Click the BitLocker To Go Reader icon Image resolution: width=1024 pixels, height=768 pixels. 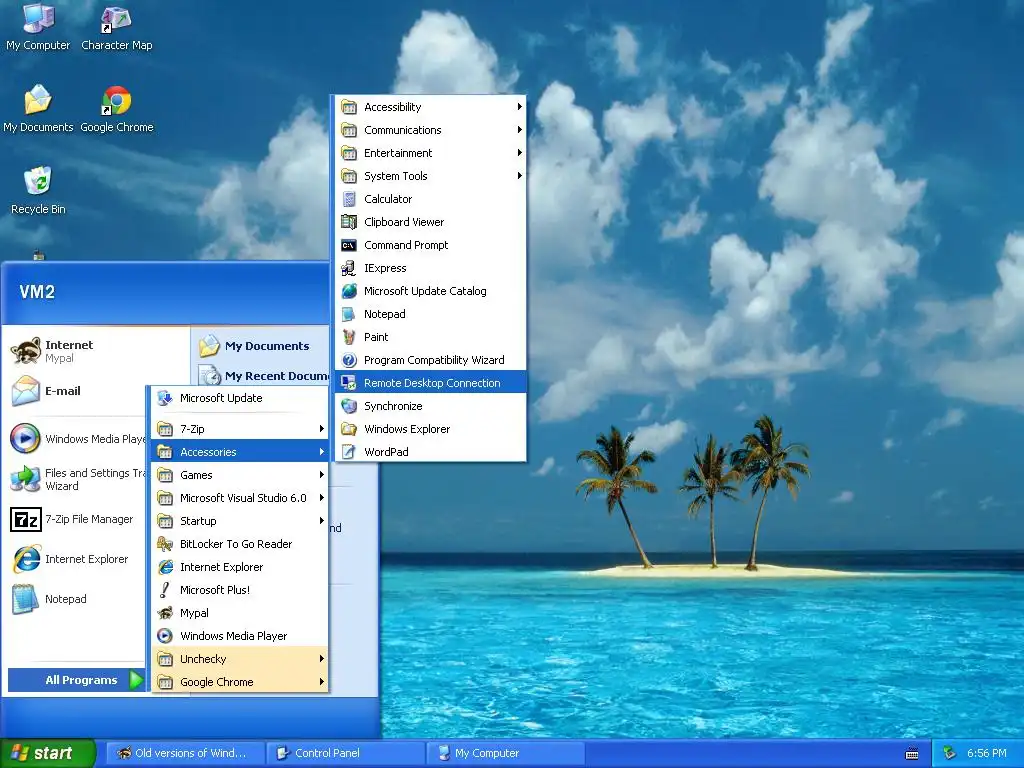[x=165, y=544]
